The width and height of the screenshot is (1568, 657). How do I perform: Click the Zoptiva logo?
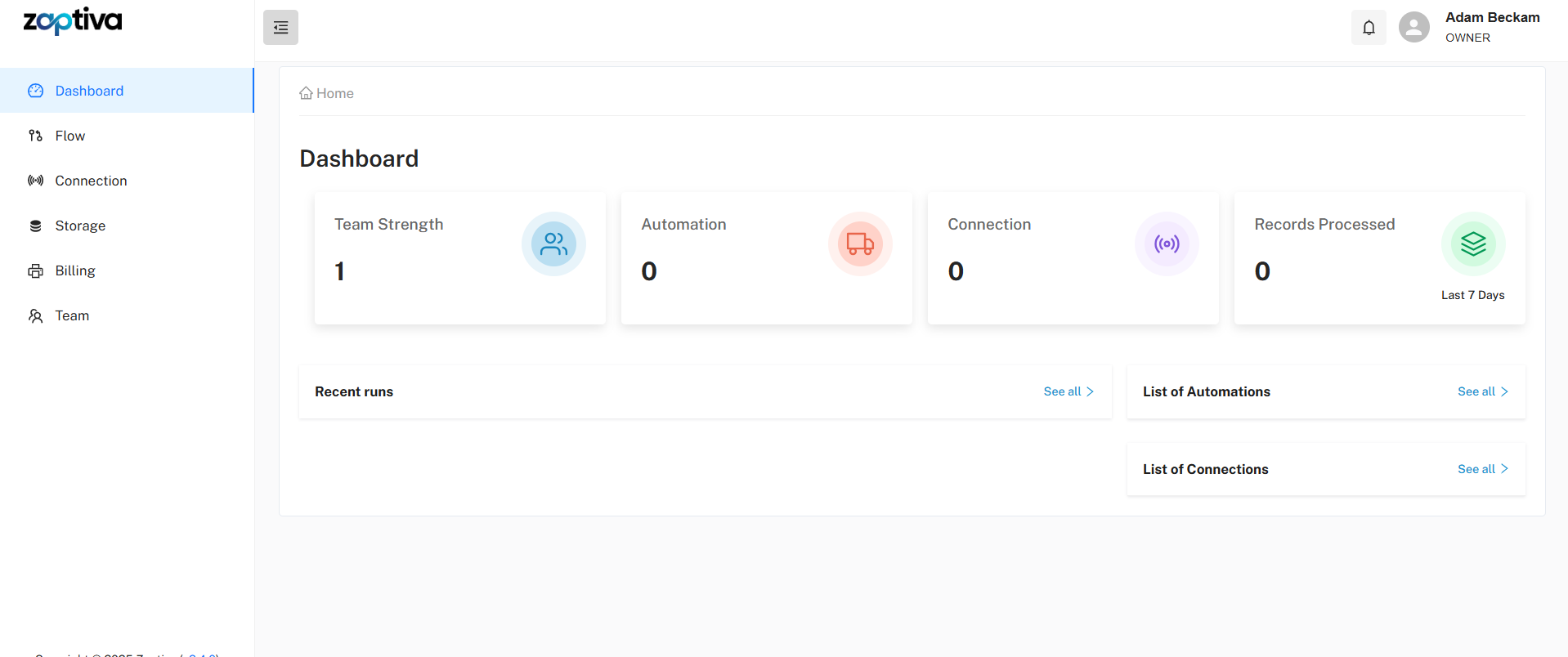[x=73, y=21]
